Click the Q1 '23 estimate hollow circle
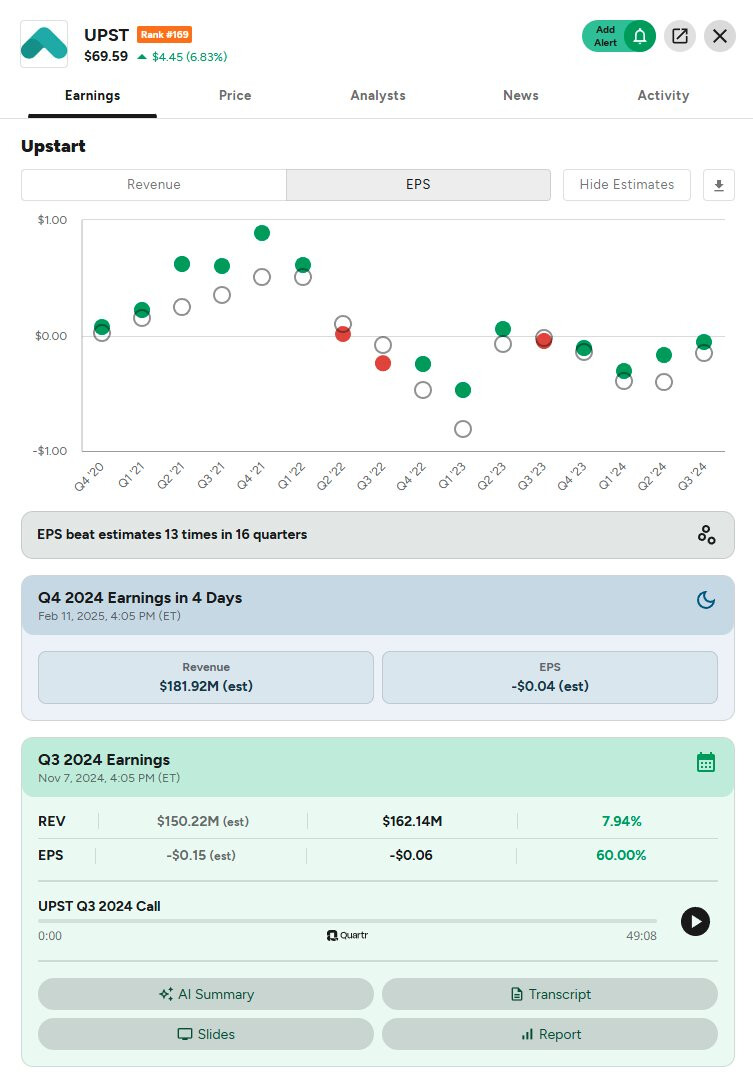Image resolution: width=753 pixels, height=1076 pixels. tap(463, 429)
